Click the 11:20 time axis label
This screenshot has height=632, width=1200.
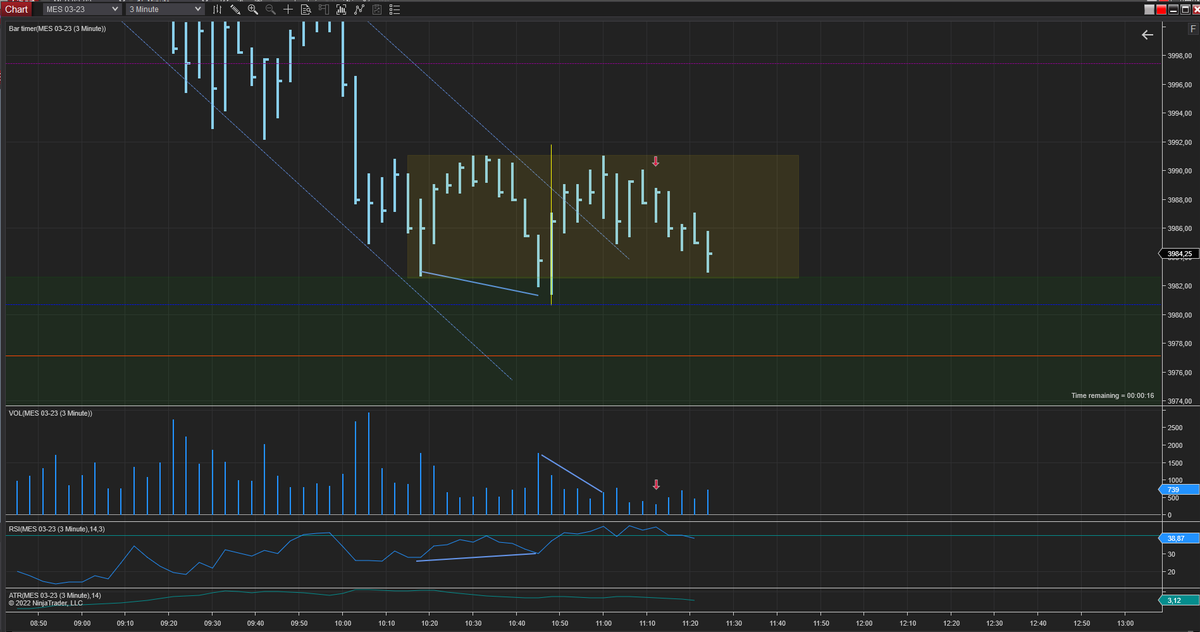689,623
